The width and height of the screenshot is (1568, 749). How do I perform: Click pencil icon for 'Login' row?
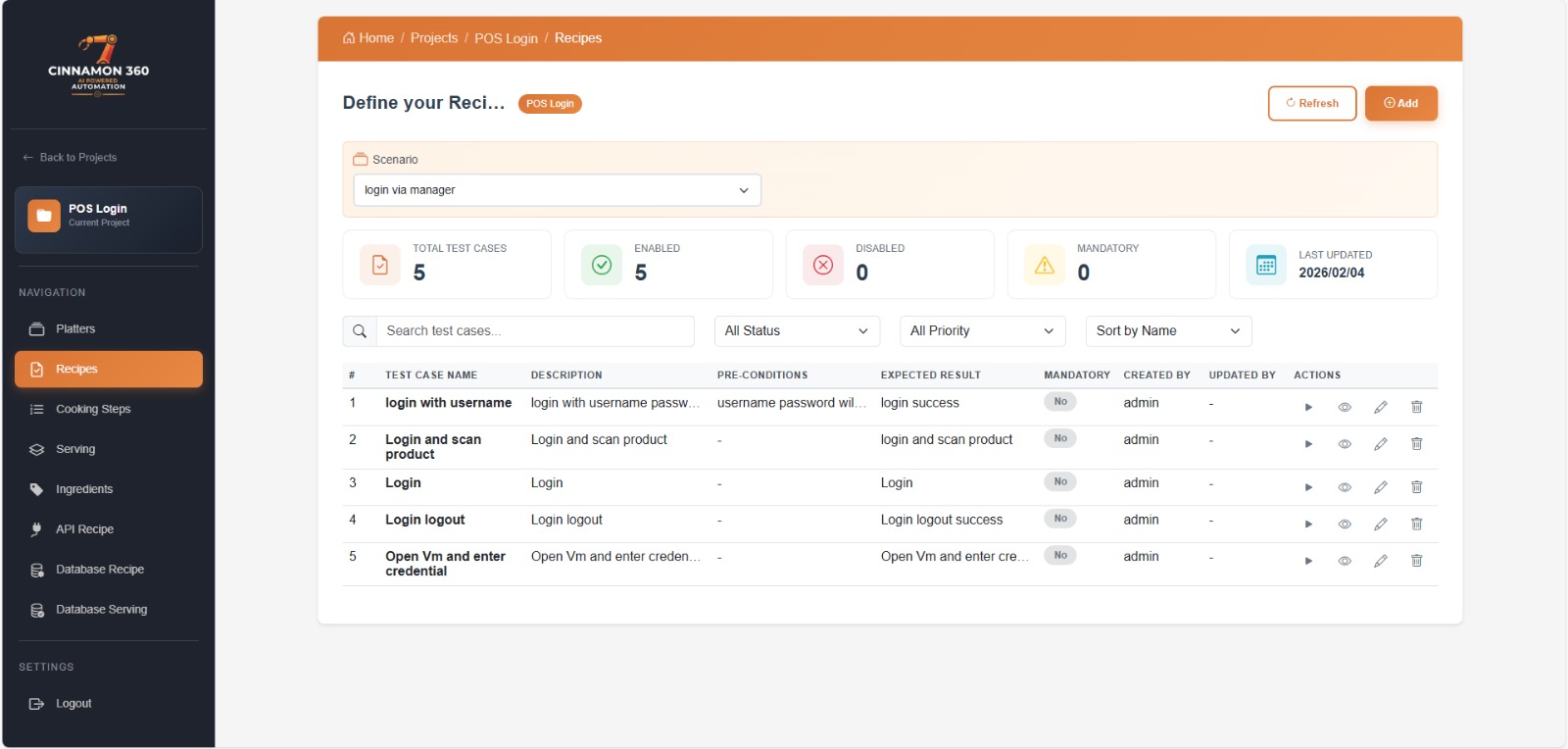(x=1380, y=487)
